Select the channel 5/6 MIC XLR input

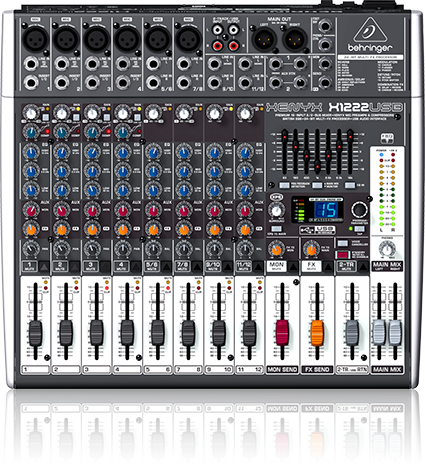pos(158,39)
